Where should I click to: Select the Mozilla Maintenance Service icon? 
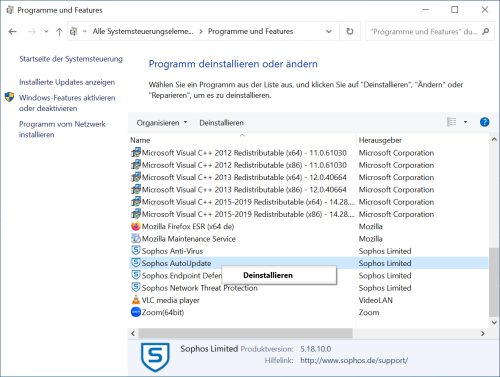coord(136,239)
